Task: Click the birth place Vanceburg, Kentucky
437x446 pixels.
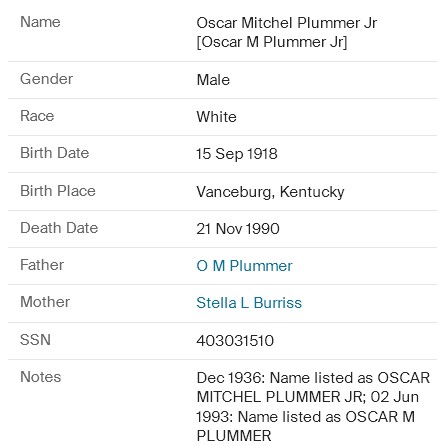Action: [270, 192]
